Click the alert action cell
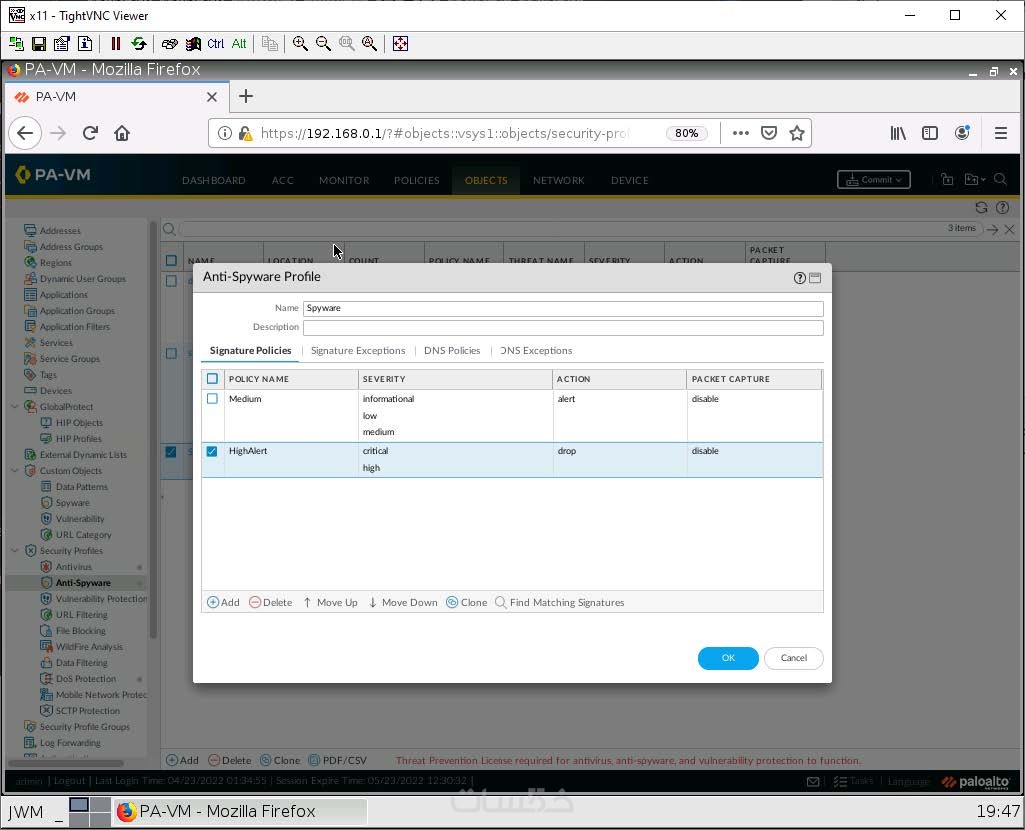The width and height of the screenshot is (1025, 830). 566,399
